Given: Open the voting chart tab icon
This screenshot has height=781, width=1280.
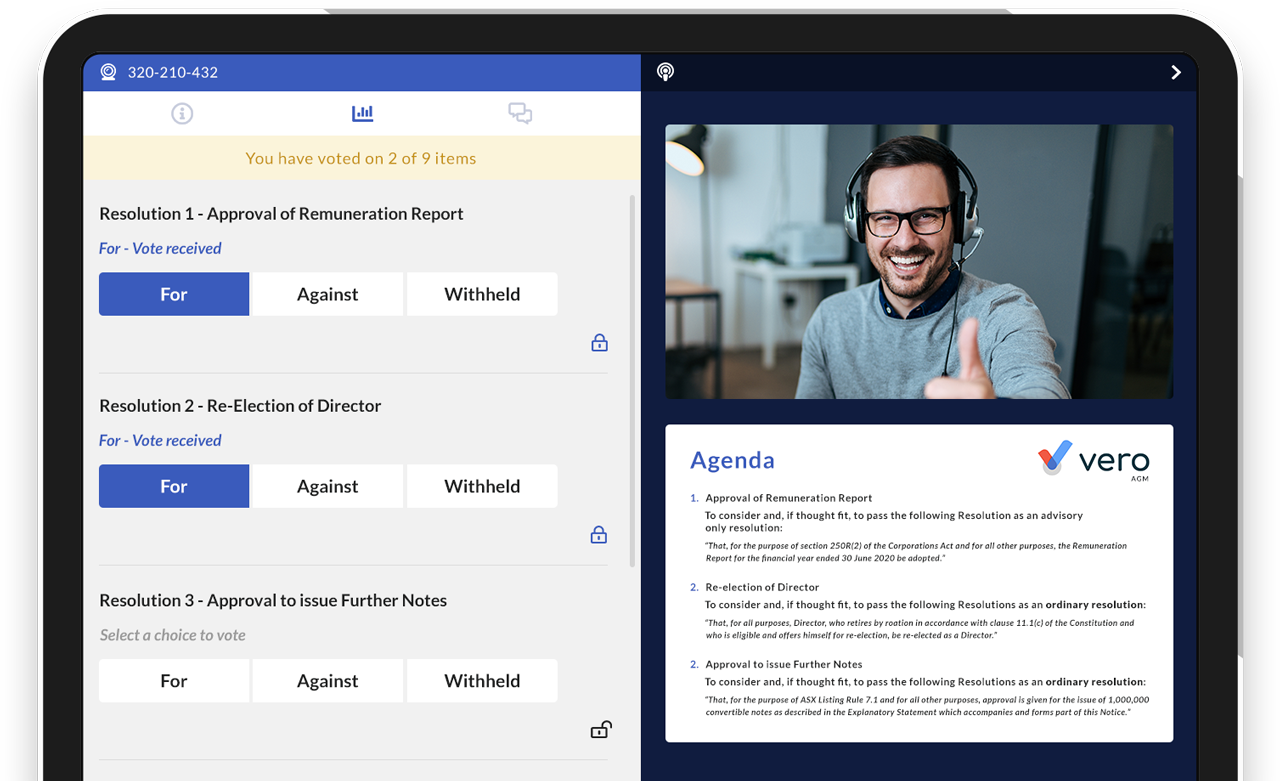Looking at the screenshot, I should tap(362, 114).
